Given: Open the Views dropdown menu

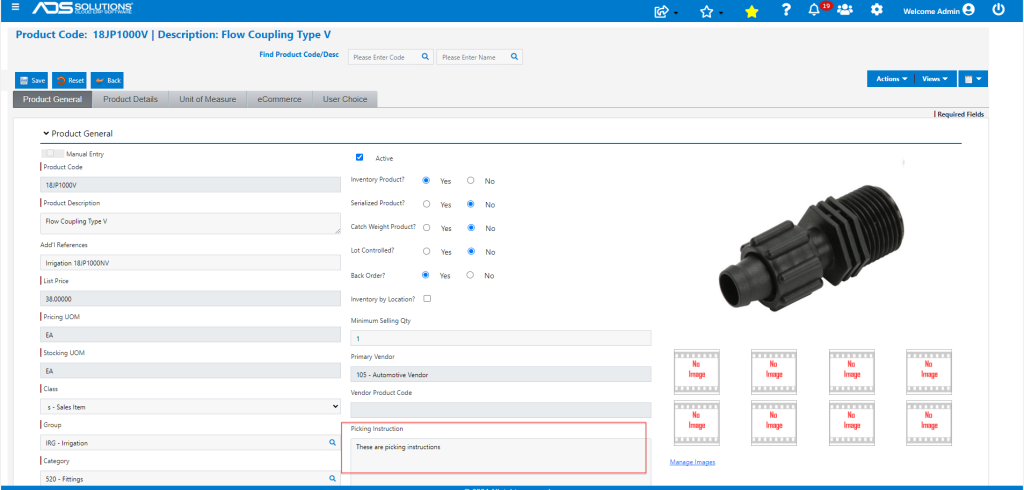Looking at the screenshot, I should [935, 78].
